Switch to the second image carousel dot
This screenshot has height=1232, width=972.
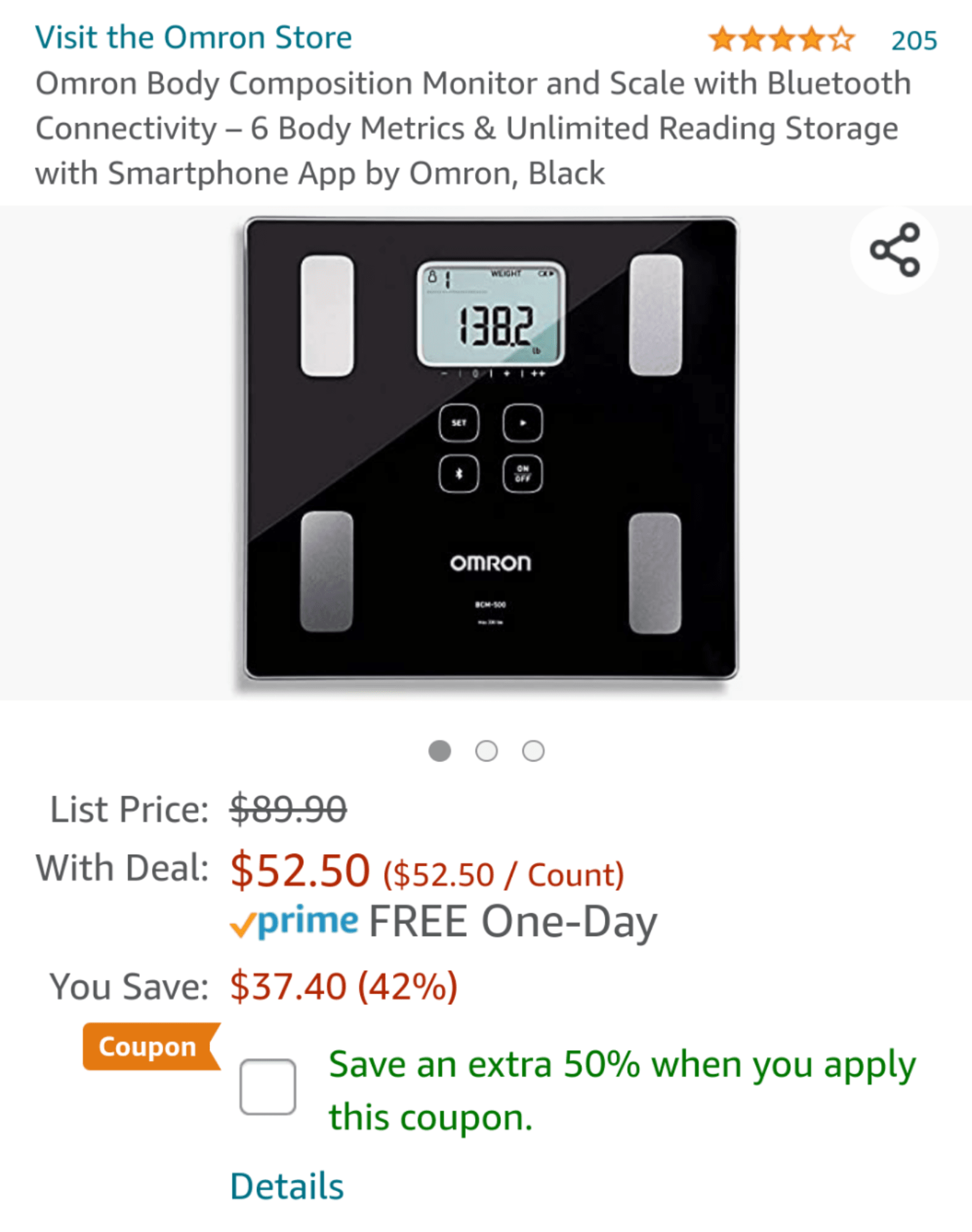pos(486,751)
